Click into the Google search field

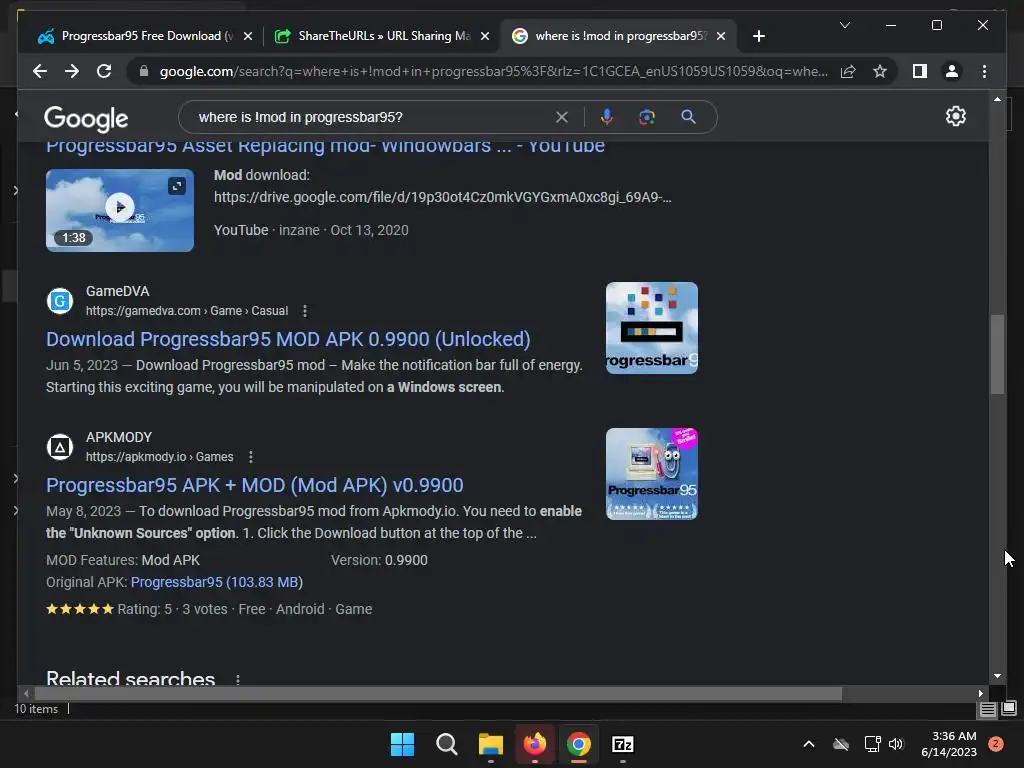[x=372, y=117]
